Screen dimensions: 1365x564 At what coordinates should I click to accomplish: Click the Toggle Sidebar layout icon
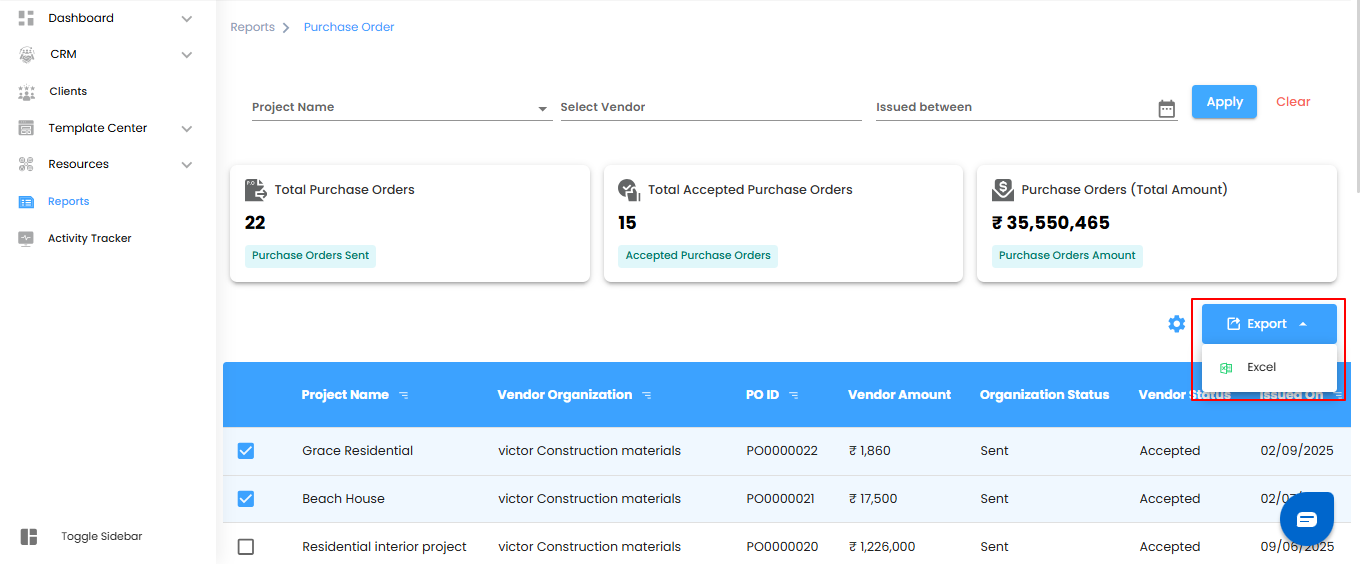tap(29, 537)
